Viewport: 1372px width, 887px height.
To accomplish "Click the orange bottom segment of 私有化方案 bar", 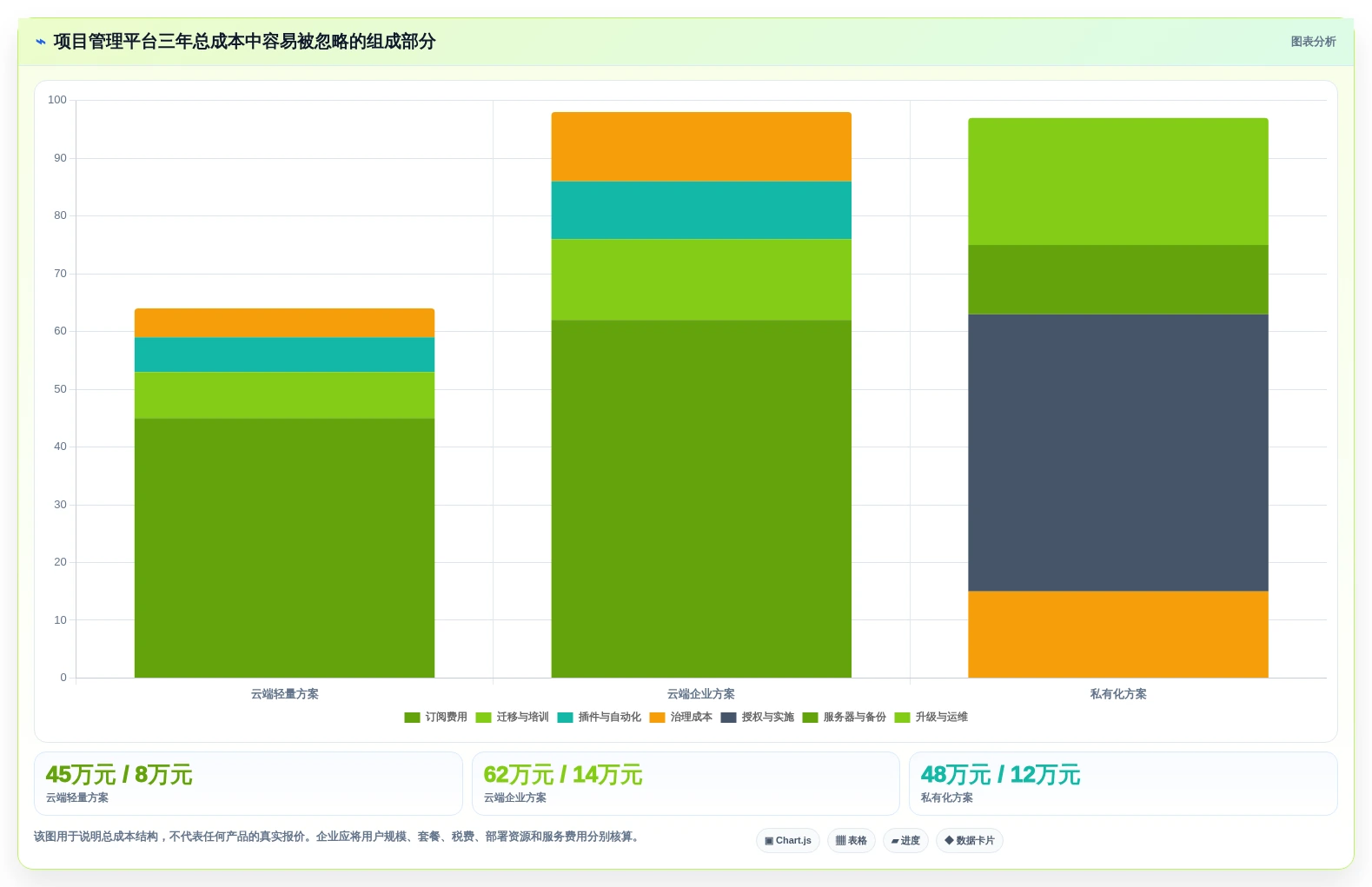I will click(1118, 634).
